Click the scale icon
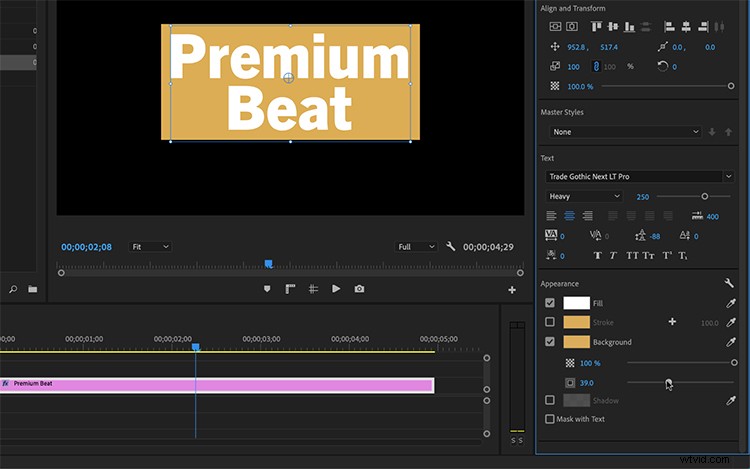This screenshot has height=469, width=750. (555, 66)
